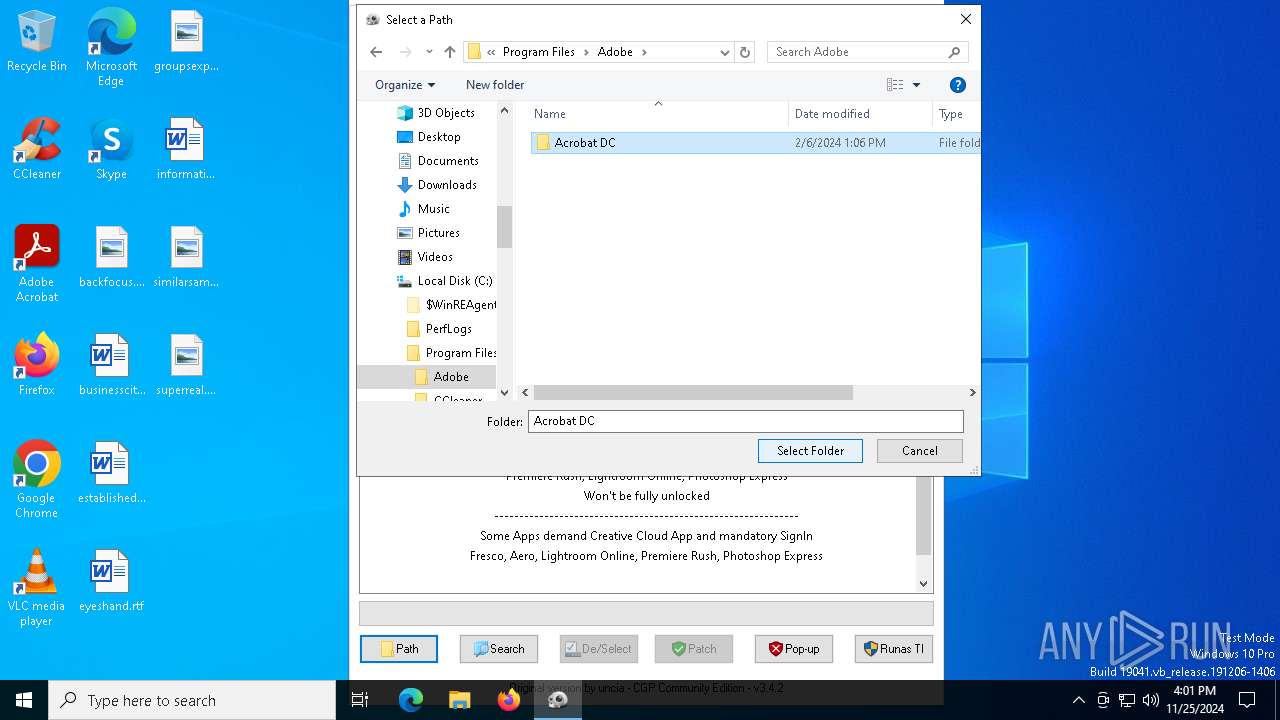
Task: Open Firefox desktop shortcut
Action: point(37,366)
